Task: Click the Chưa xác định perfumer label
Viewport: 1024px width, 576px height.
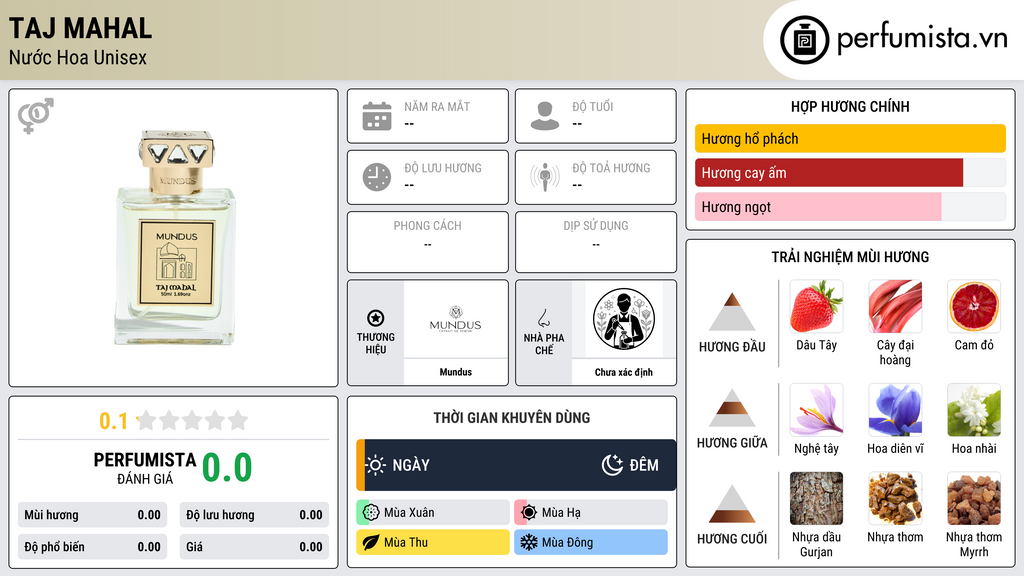Action: (x=624, y=372)
